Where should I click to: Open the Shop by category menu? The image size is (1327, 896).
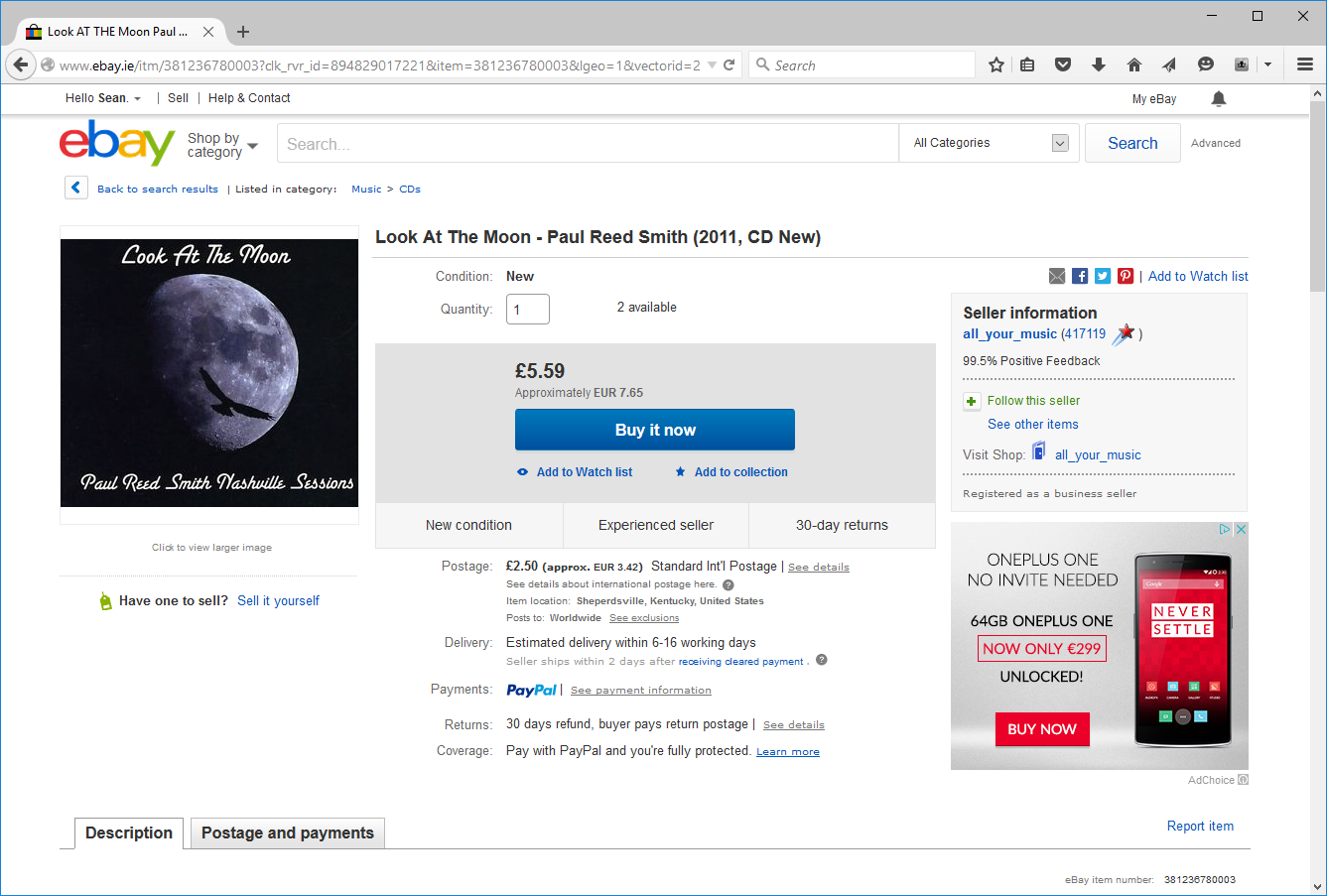click(220, 144)
